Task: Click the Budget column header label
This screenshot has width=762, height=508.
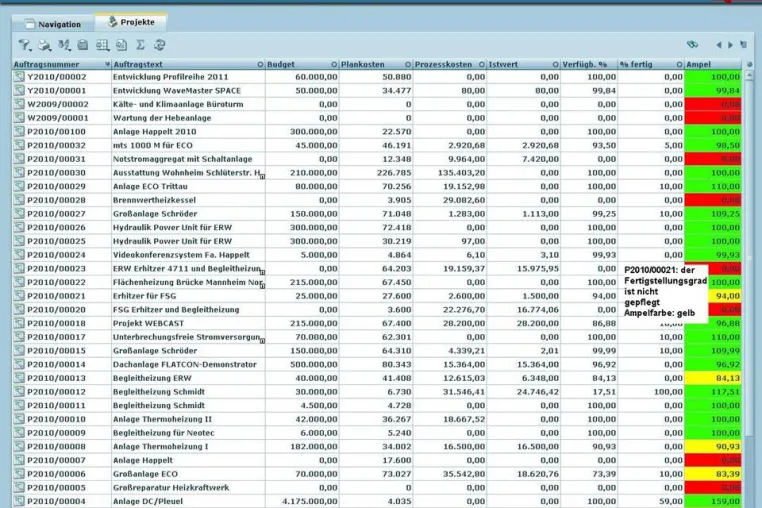Action: [x=281, y=64]
